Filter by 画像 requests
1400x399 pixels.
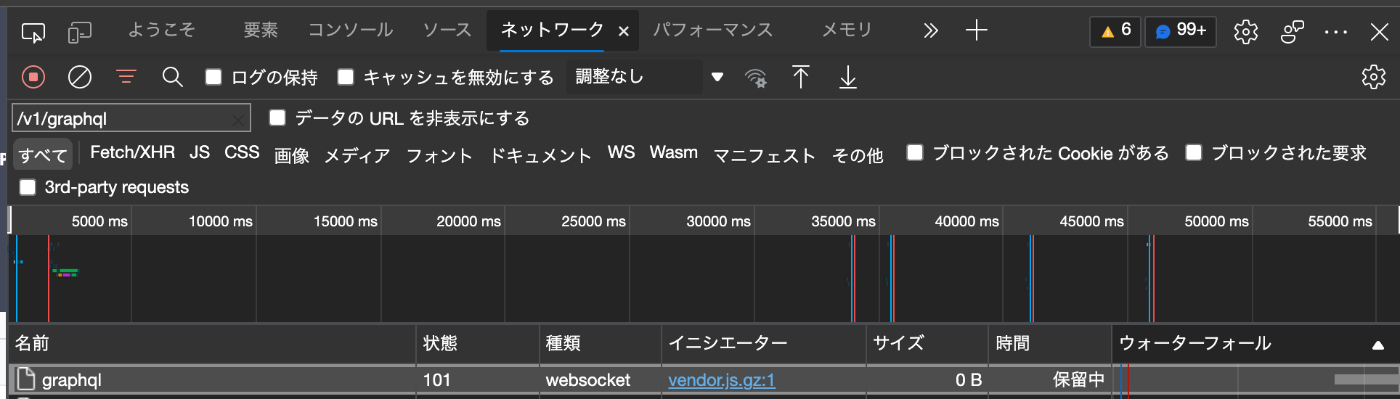pos(292,155)
